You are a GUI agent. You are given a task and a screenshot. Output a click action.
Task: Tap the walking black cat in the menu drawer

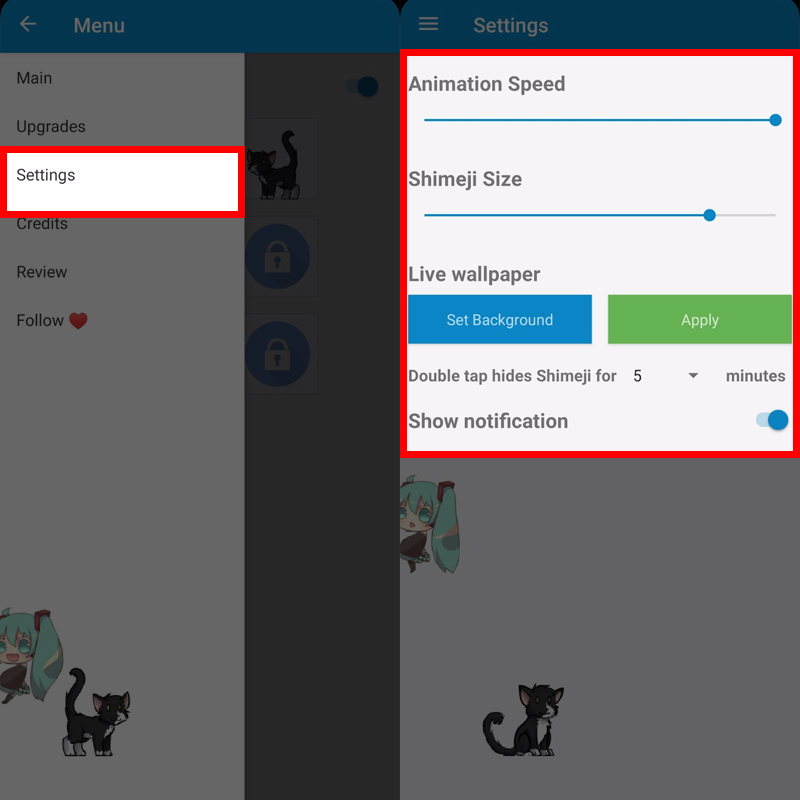pos(96,712)
